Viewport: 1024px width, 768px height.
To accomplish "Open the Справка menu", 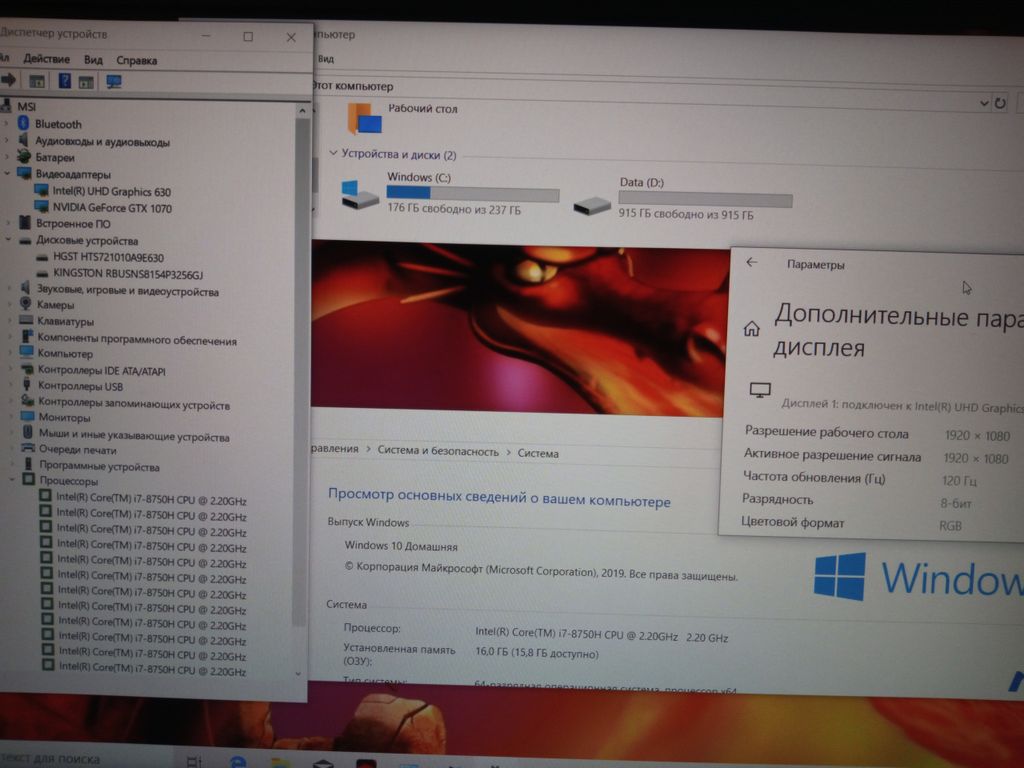I will [136, 60].
